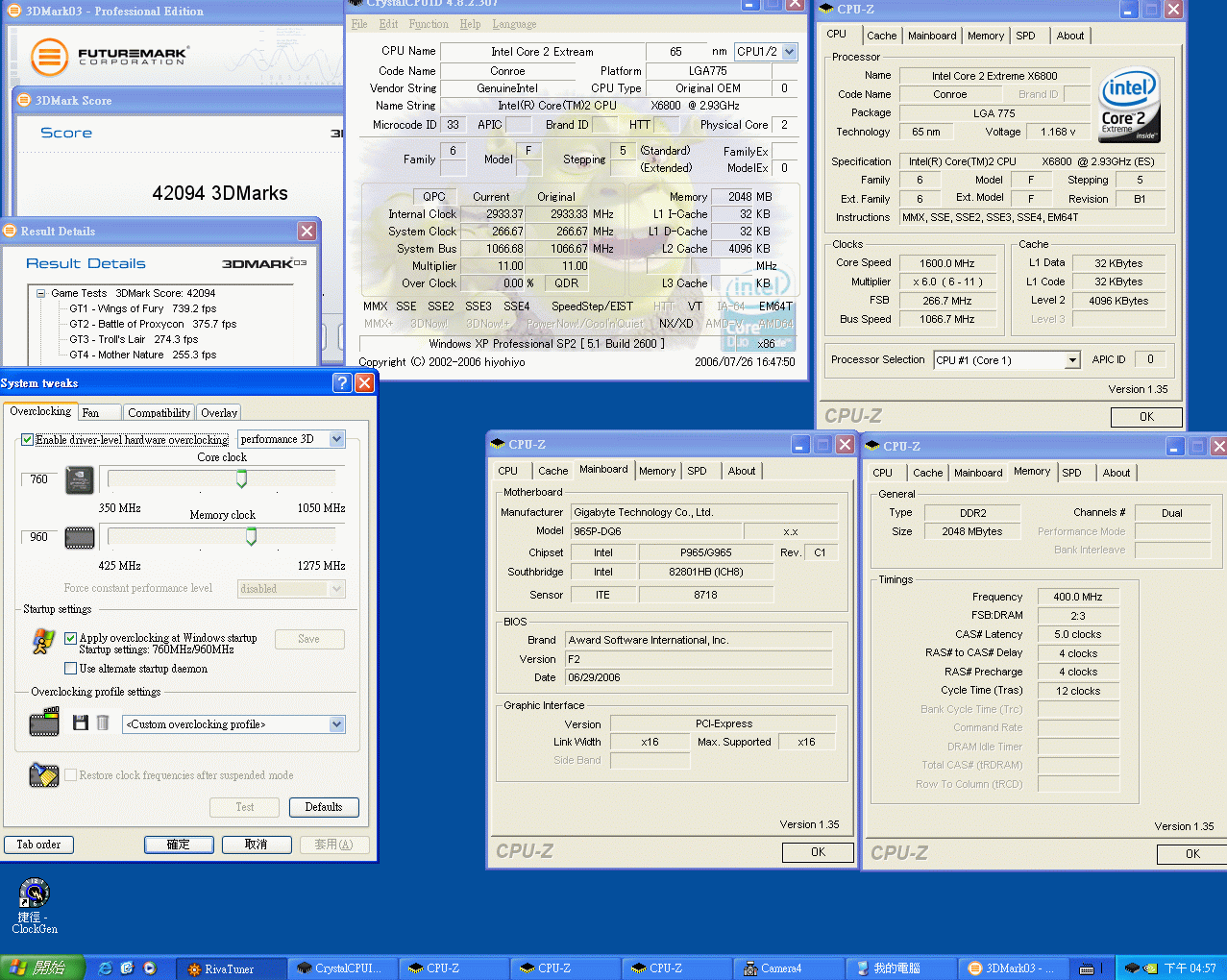Click the memory chip icon by Memory clock

point(79,538)
